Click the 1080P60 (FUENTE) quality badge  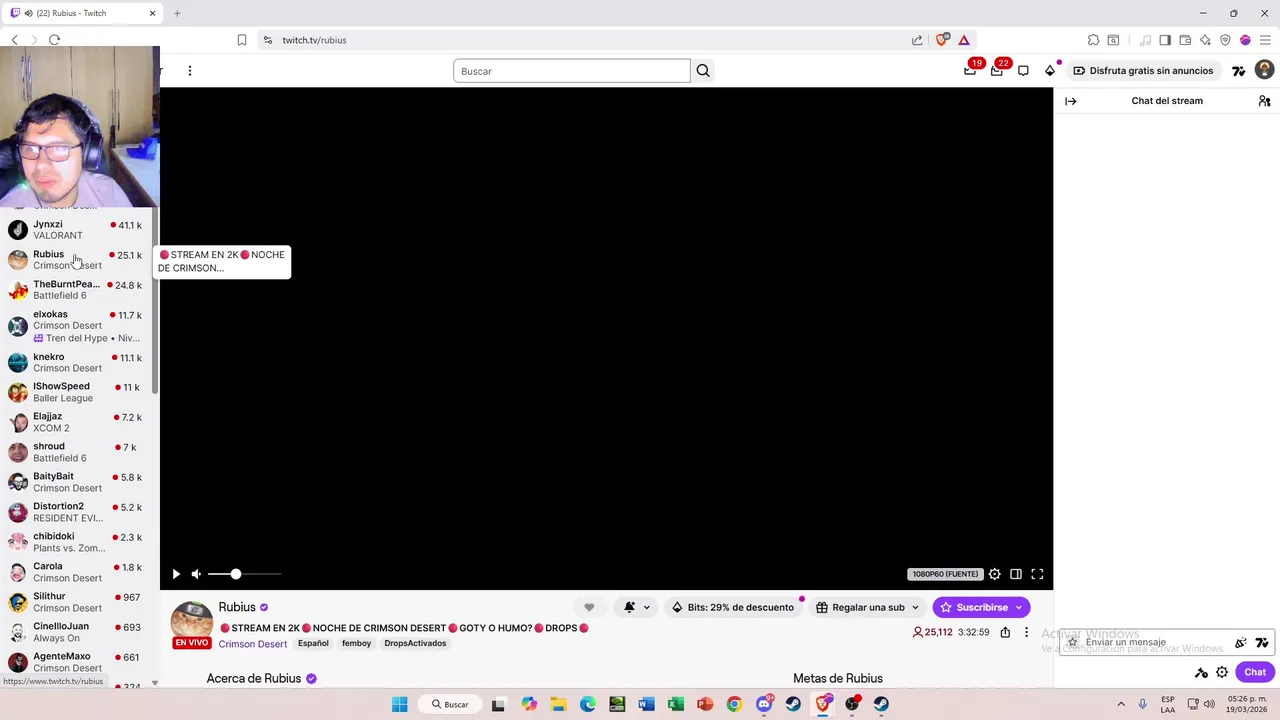(945, 574)
